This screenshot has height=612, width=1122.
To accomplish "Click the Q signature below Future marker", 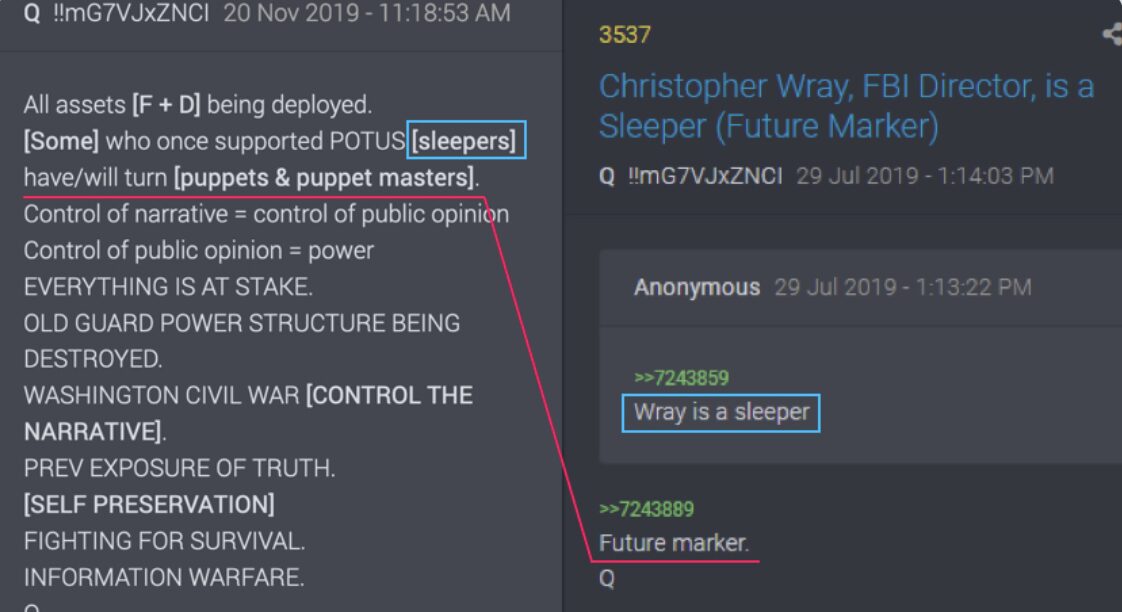I will (x=607, y=578).
